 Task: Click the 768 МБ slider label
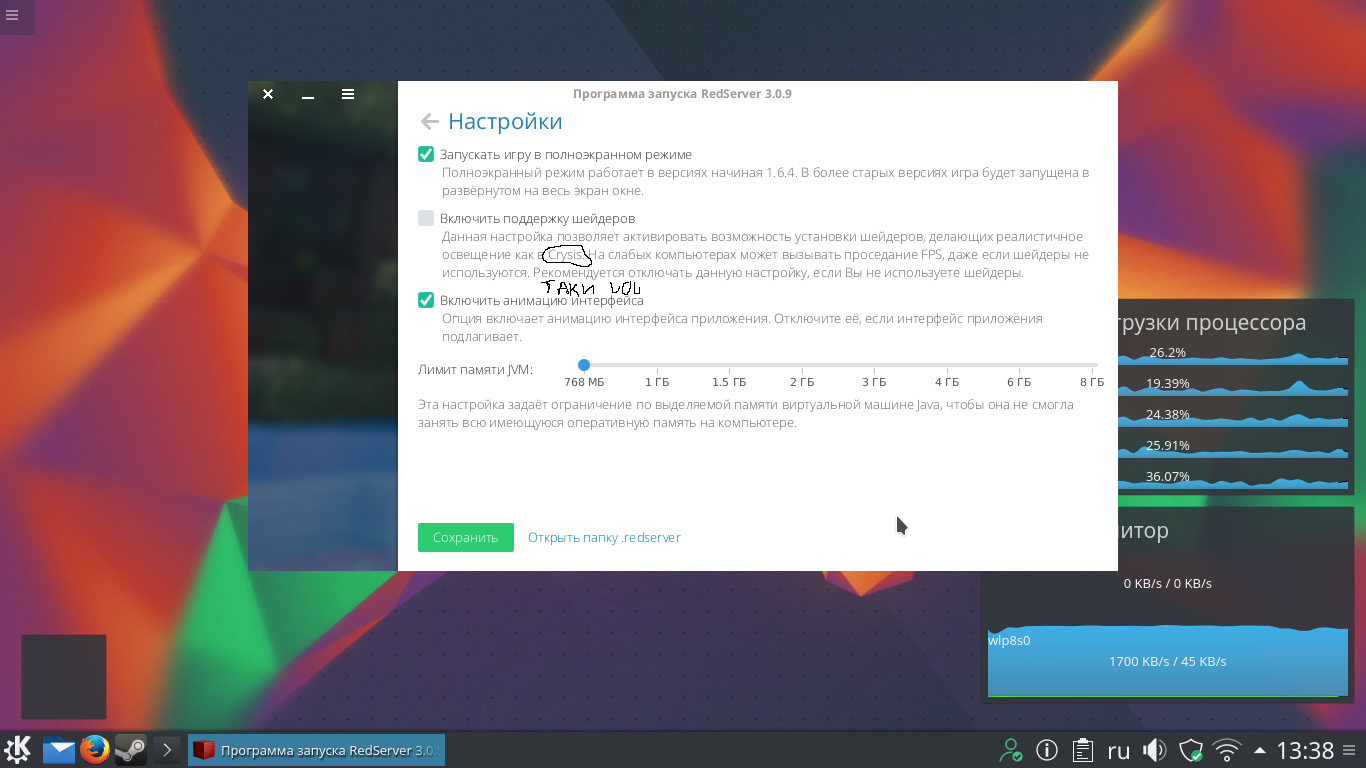pyautogui.click(x=584, y=382)
